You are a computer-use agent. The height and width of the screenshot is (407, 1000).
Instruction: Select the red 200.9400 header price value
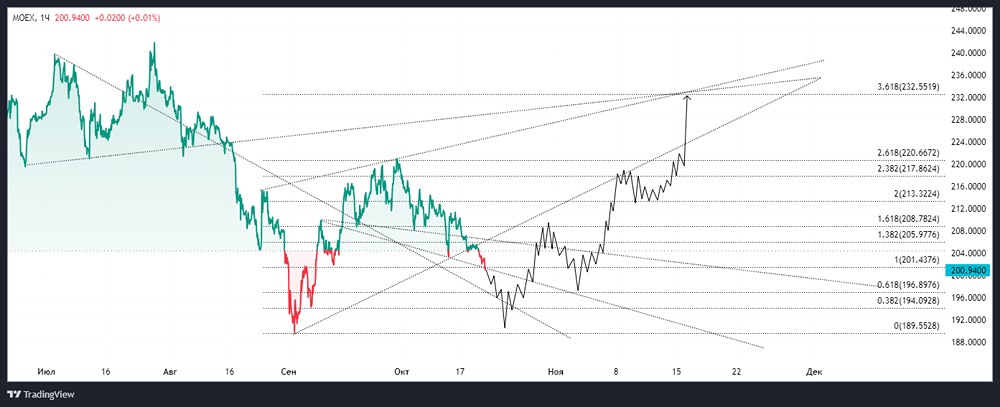[72, 18]
